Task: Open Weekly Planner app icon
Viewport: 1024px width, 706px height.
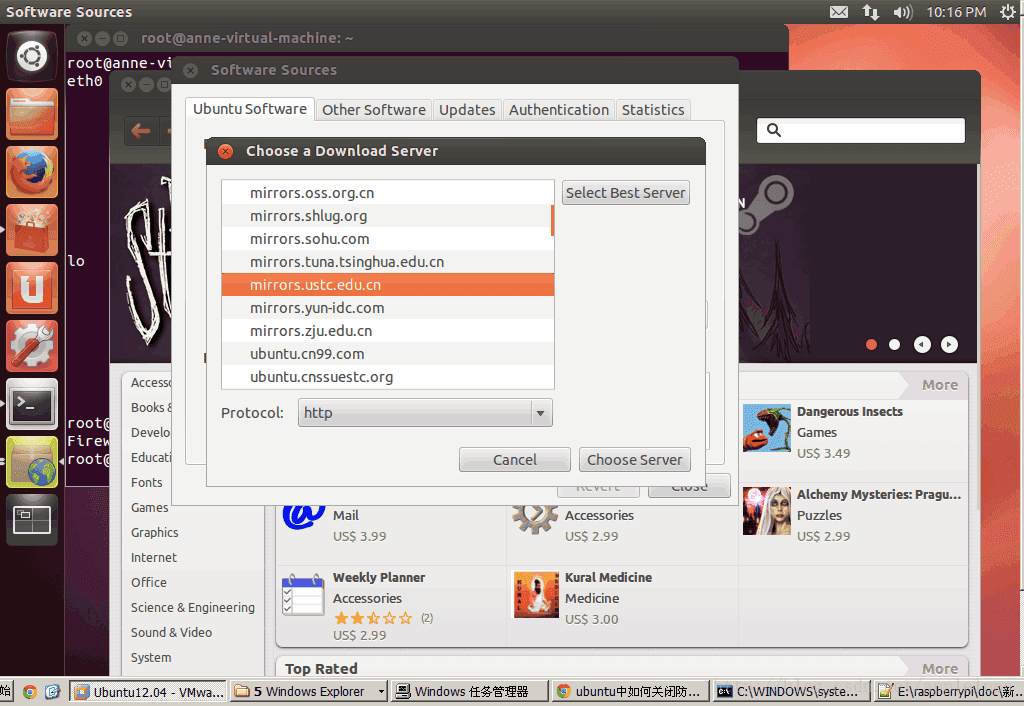Action: 303,594
